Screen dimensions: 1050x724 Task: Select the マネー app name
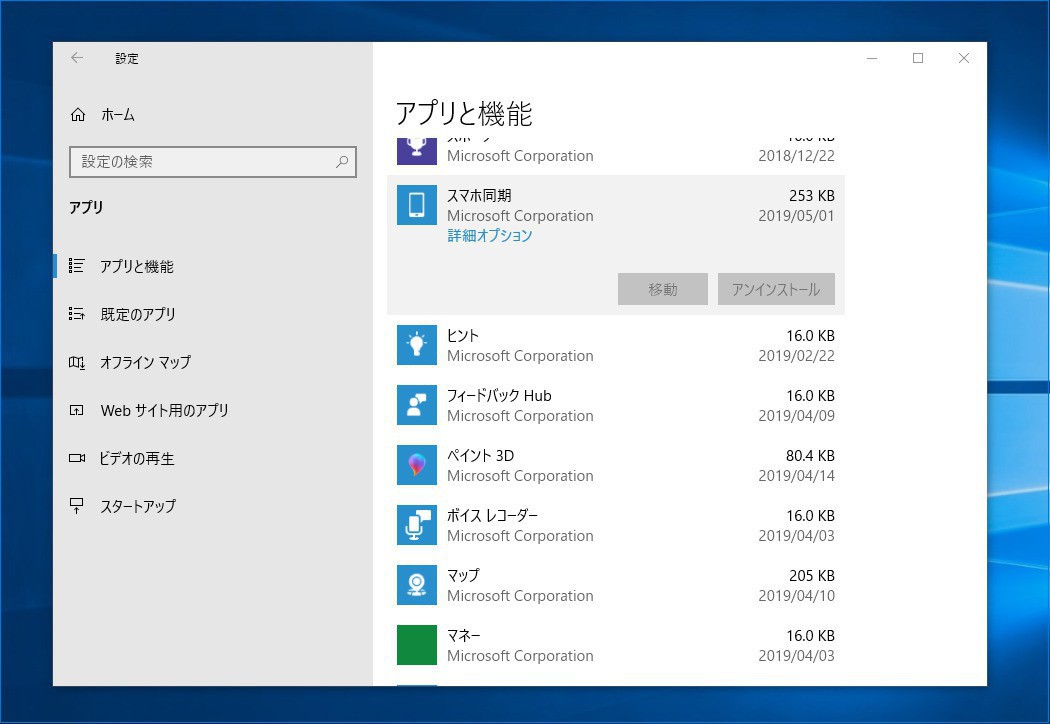pyautogui.click(x=463, y=636)
